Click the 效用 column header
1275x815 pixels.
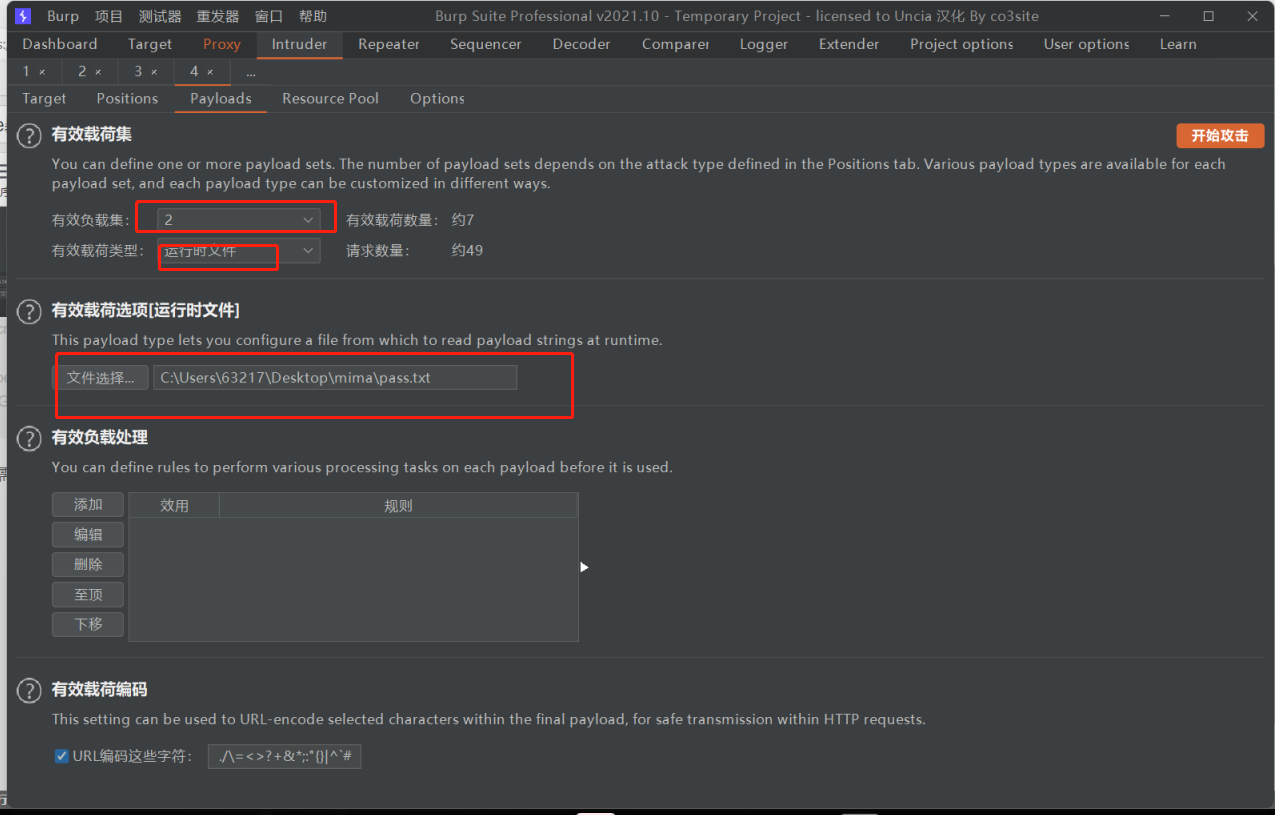tap(174, 505)
